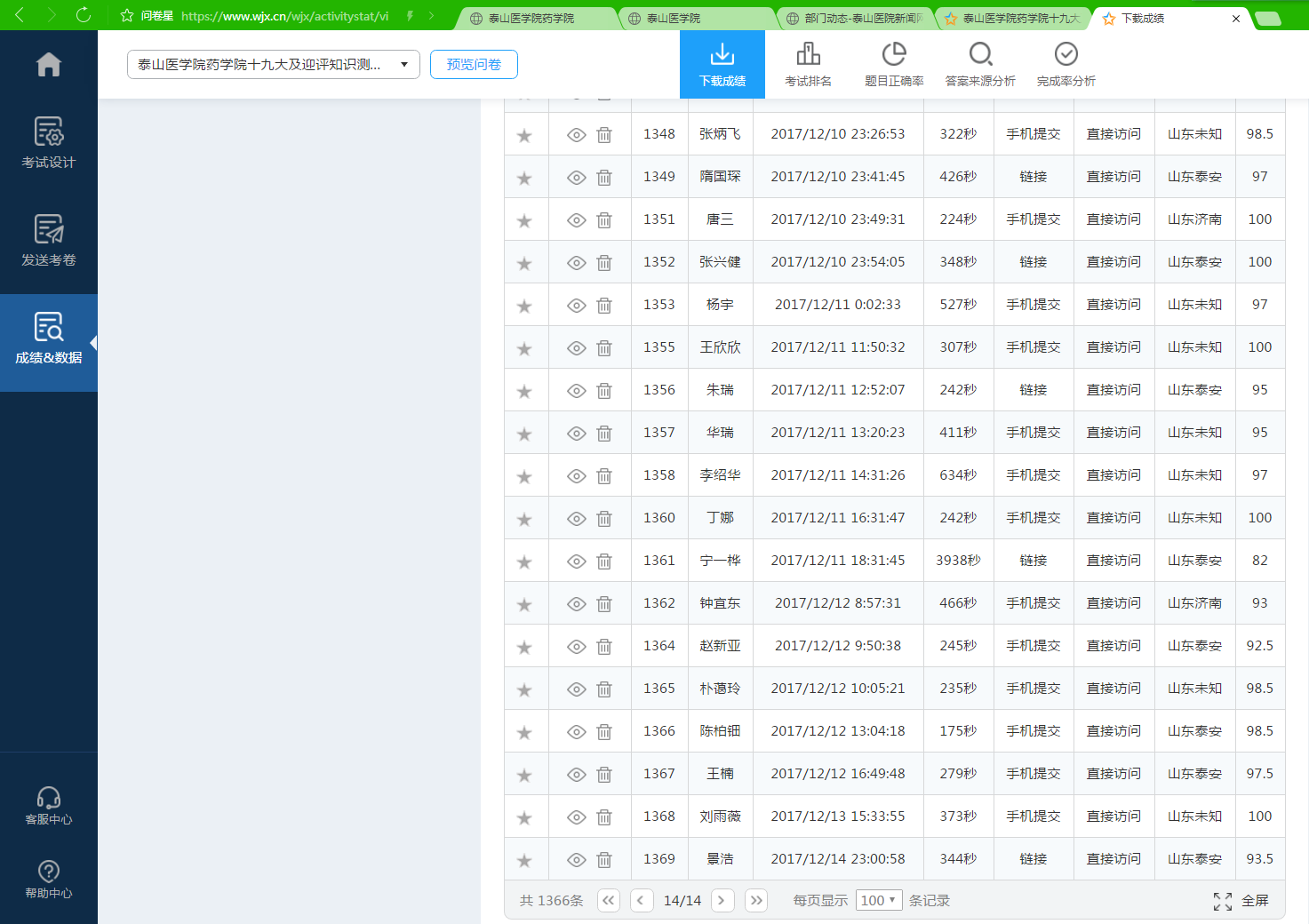This screenshot has width=1309, height=924.
Task: Star the row for record 1348
Action: (x=524, y=135)
